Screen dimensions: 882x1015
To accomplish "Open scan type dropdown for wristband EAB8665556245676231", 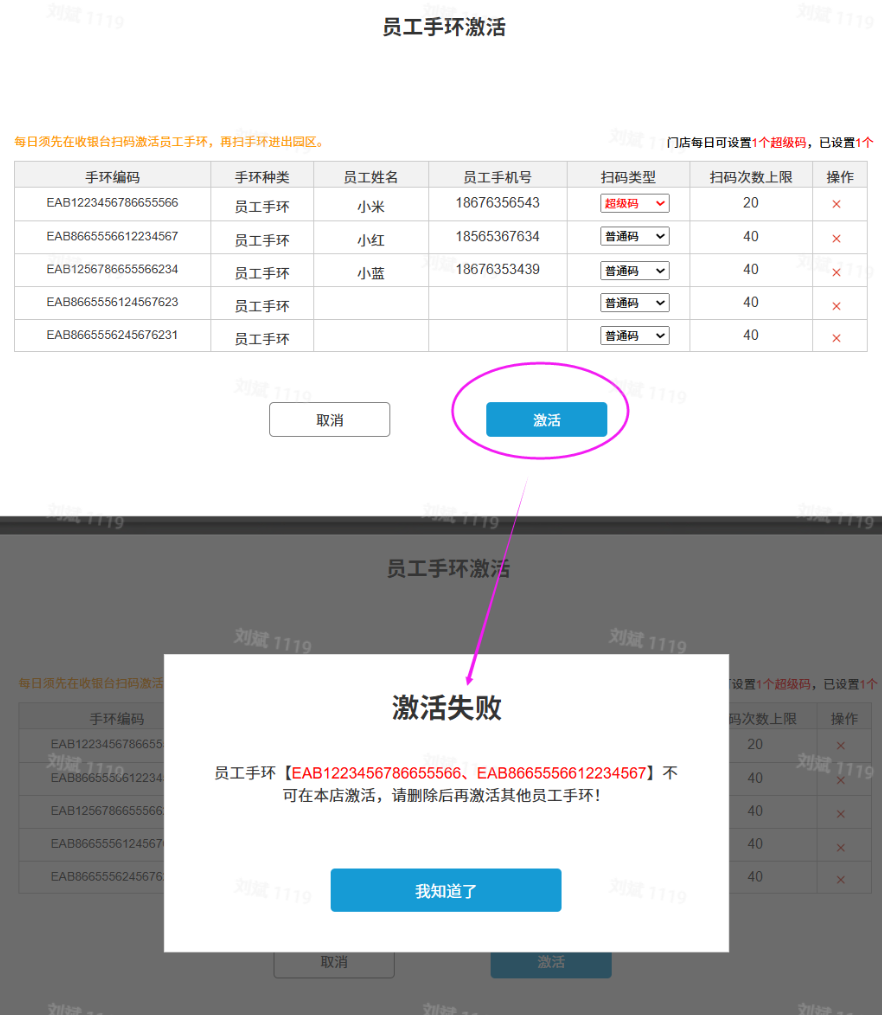I will tap(634, 336).
